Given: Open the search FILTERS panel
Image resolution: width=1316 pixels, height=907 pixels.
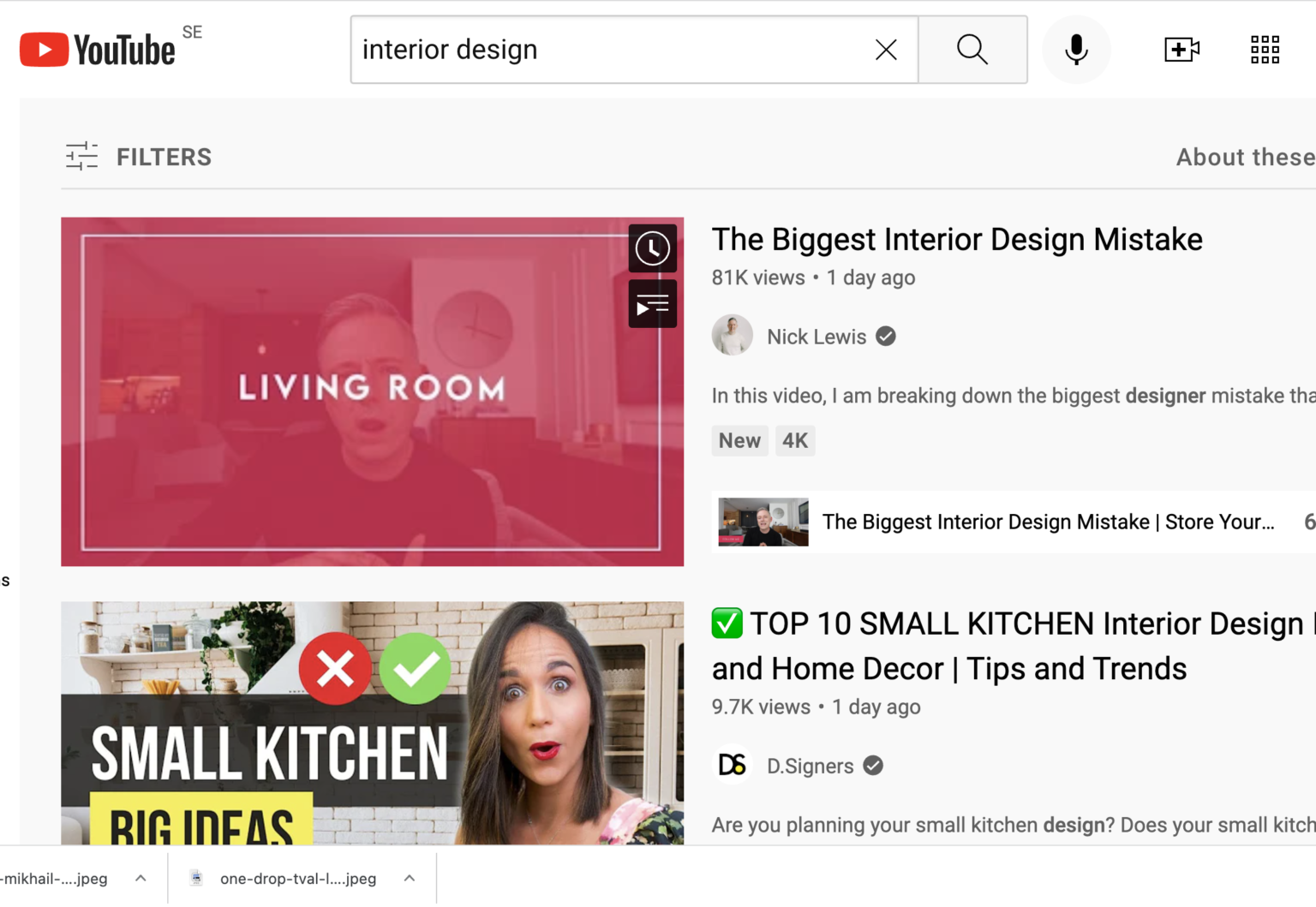Looking at the screenshot, I should (139, 157).
